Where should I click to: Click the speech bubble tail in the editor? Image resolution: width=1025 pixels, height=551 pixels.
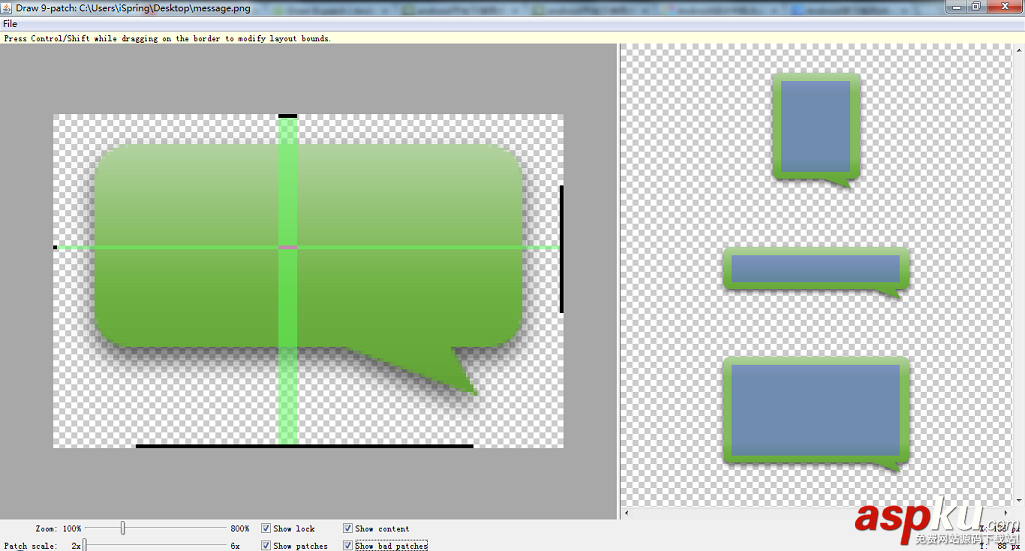(x=435, y=370)
